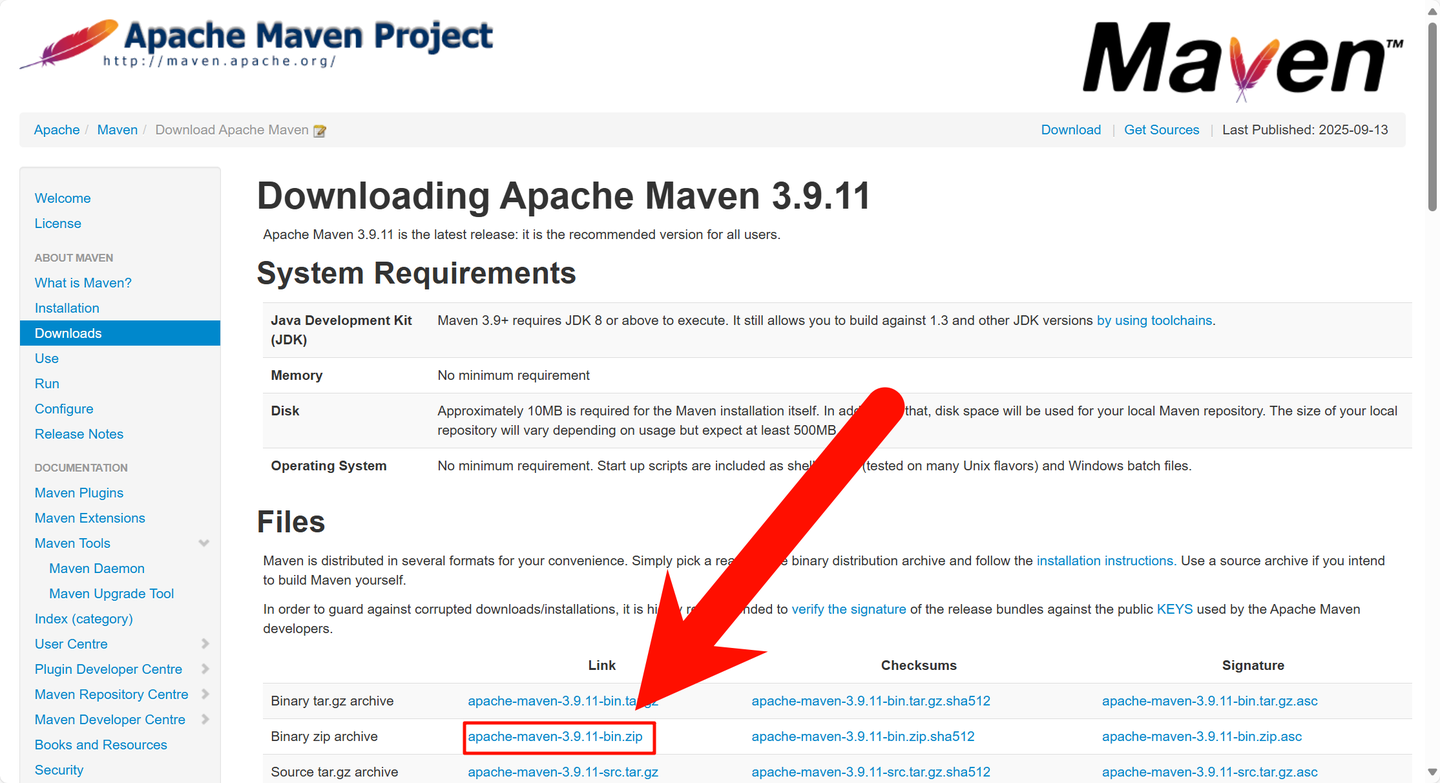The width and height of the screenshot is (1440, 783).
Task: Expand the Maven Repository Centre section
Action: pyautogui.click(x=204, y=694)
